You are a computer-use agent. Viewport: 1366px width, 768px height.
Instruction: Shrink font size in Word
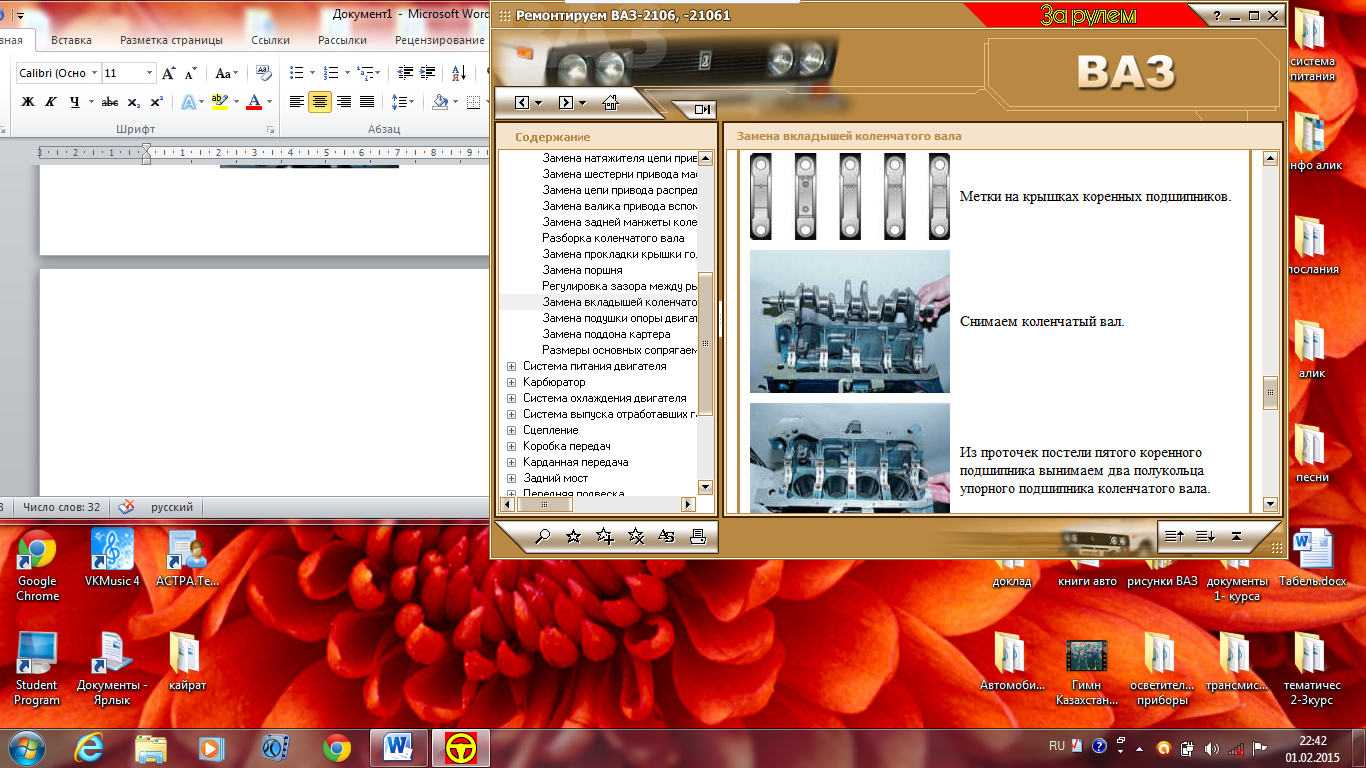coord(190,73)
